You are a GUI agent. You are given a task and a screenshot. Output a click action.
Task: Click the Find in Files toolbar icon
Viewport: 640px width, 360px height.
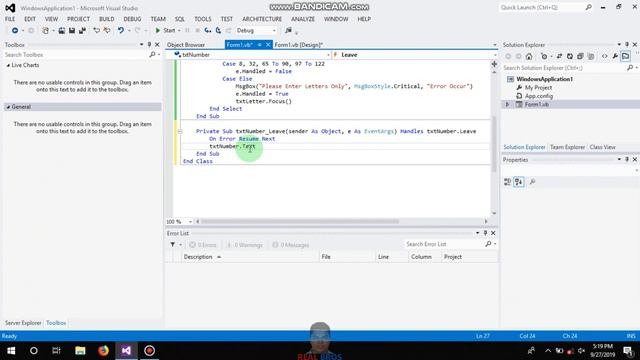(289, 31)
